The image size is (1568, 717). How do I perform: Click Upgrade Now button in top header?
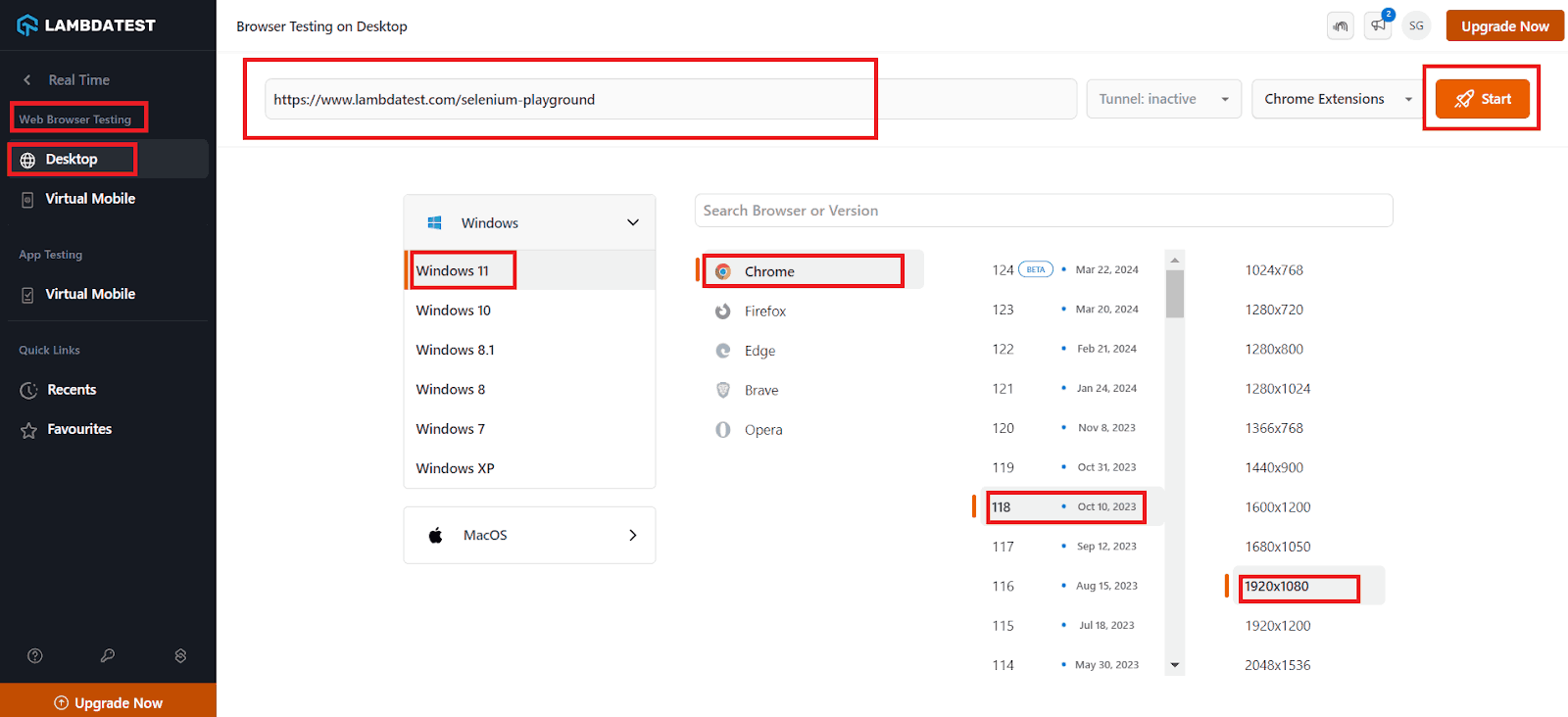[1504, 26]
